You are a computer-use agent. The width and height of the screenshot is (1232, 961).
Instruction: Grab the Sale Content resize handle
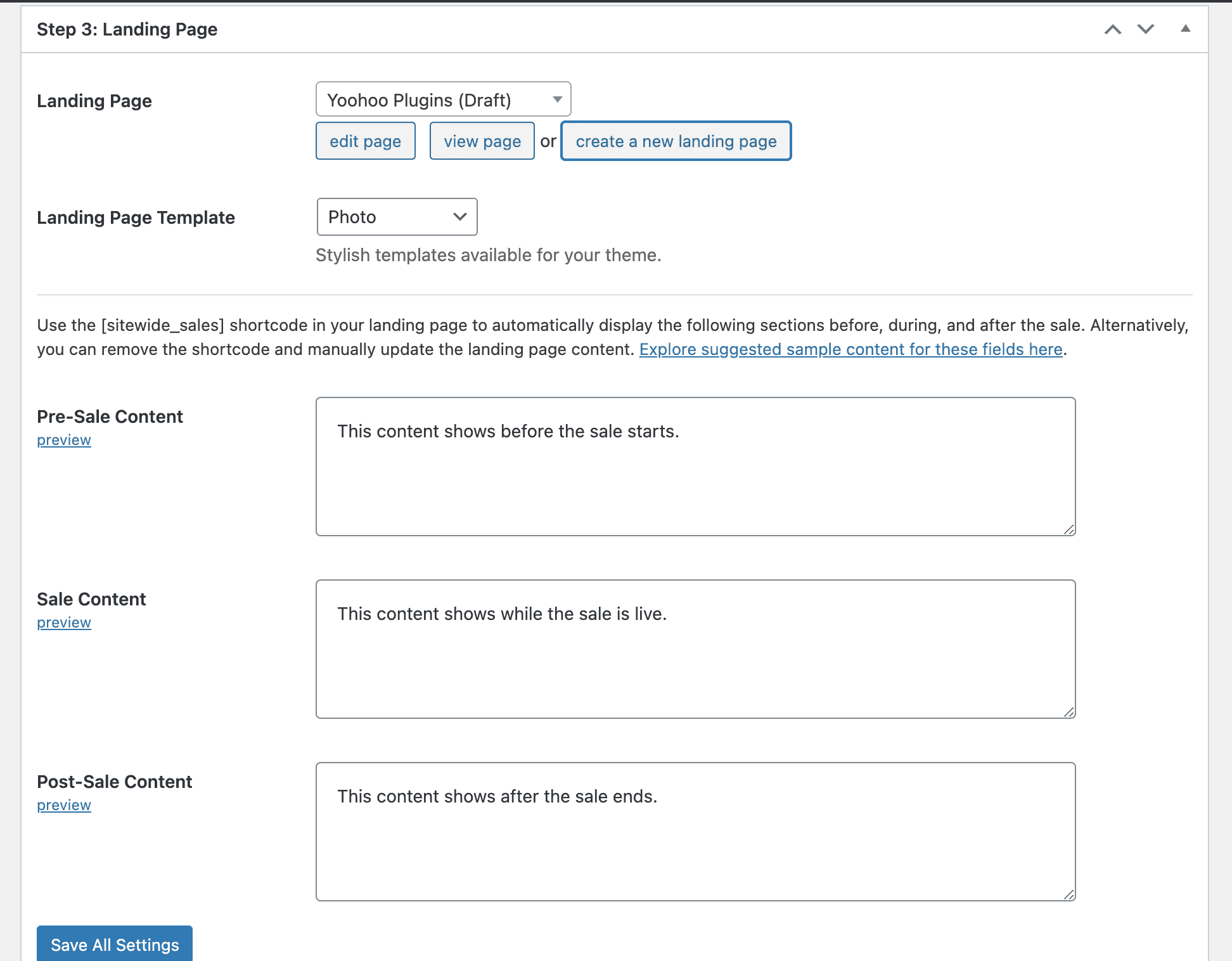coord(1068,712)
